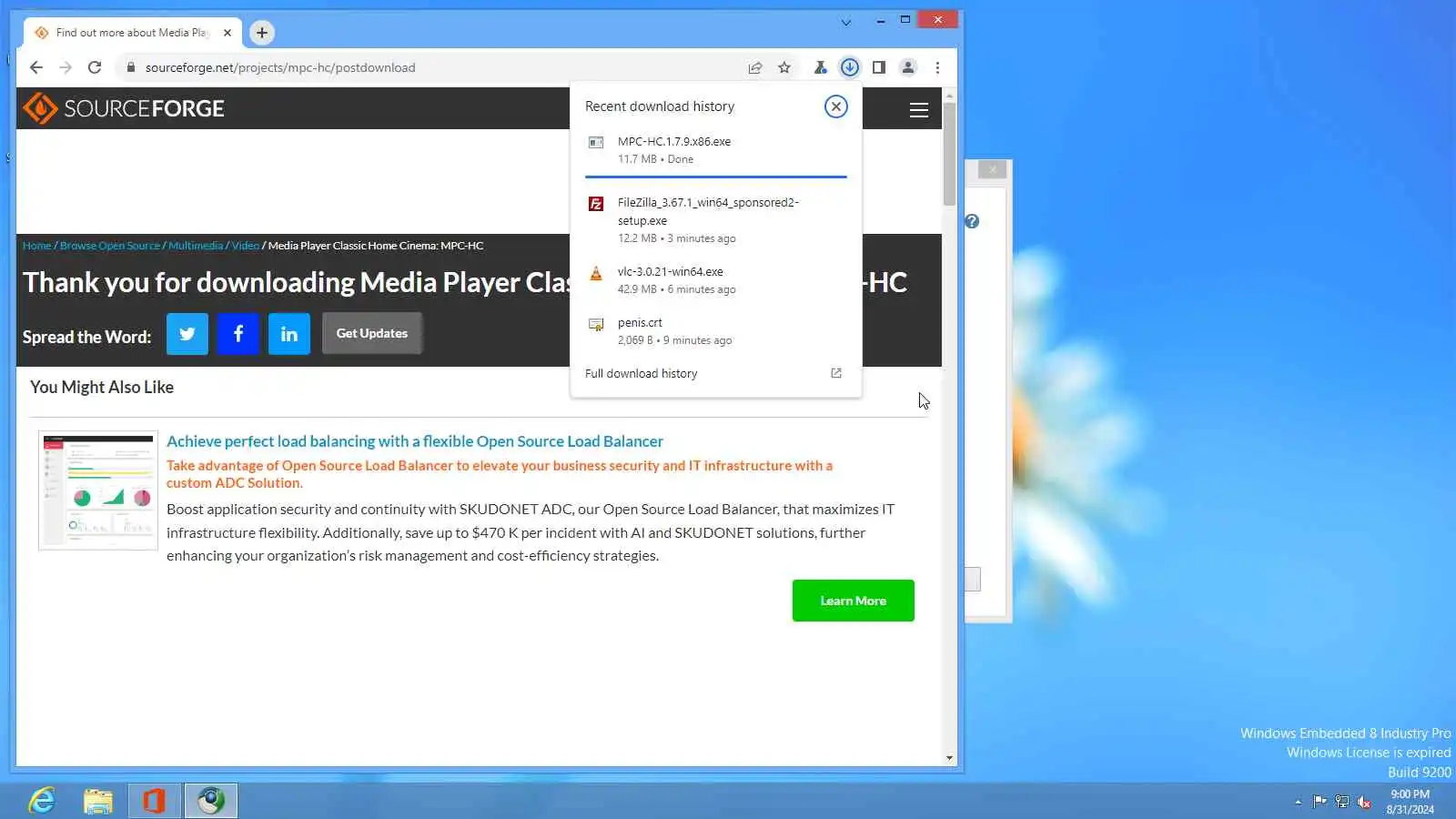Screen dimensions: 1456x819
Task: Go forward using the browser forward arrow
Action: (x=66, y=67)
